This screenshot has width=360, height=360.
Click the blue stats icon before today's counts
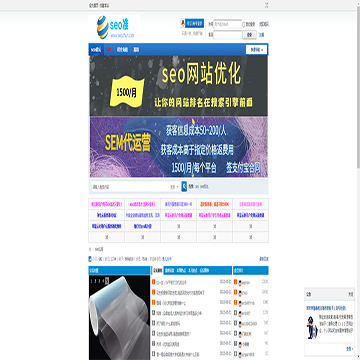tap(90, 259)
